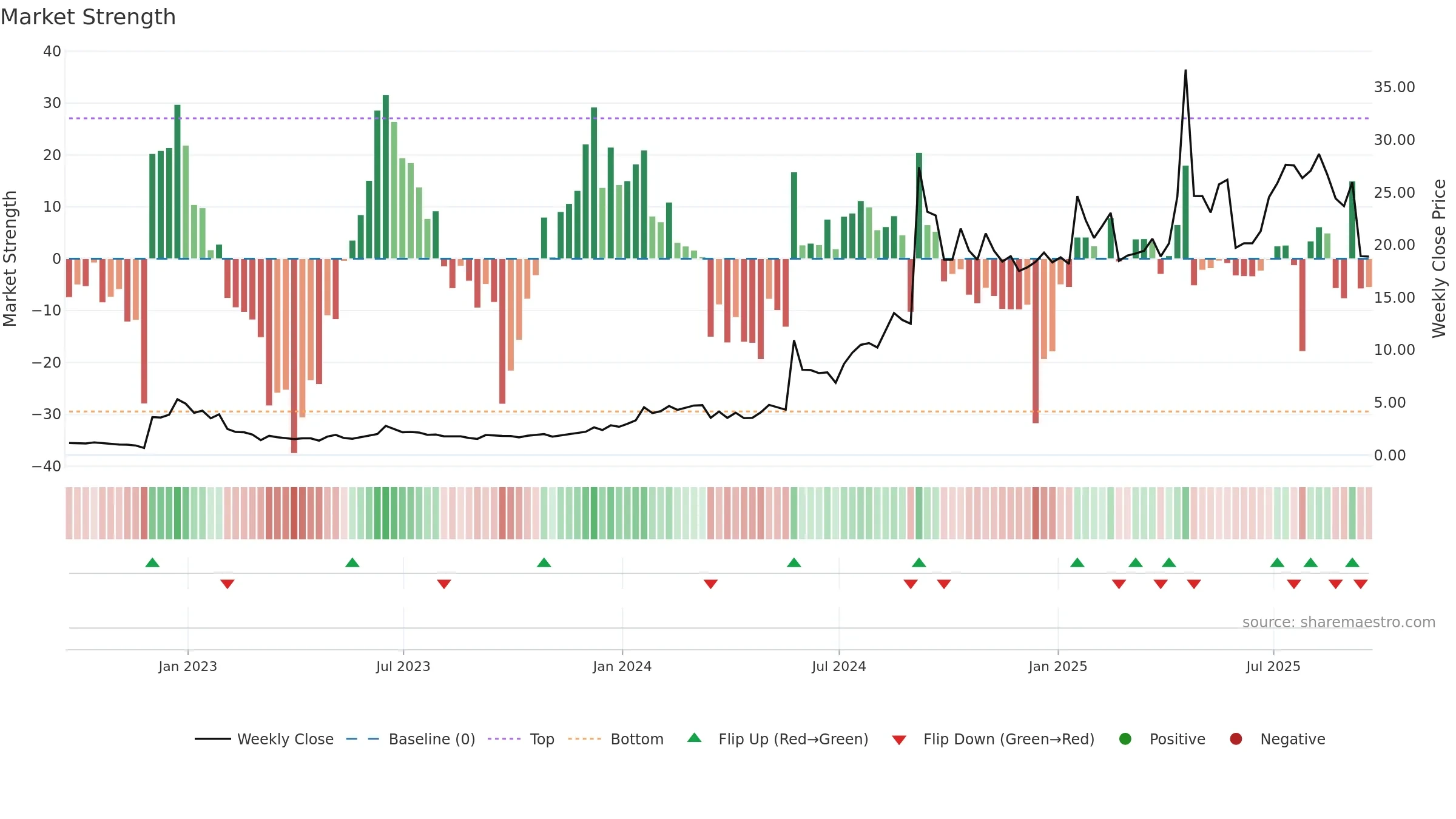Click the tallest price spike peak near 36
Screen dimensions: 1456x819
coord(1185,72)
